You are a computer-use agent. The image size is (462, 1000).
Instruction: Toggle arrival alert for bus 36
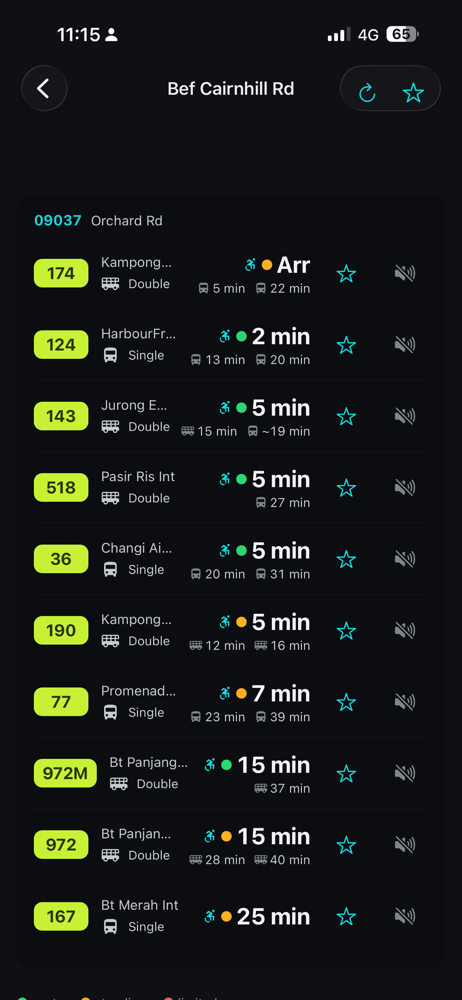coord(405,559)
